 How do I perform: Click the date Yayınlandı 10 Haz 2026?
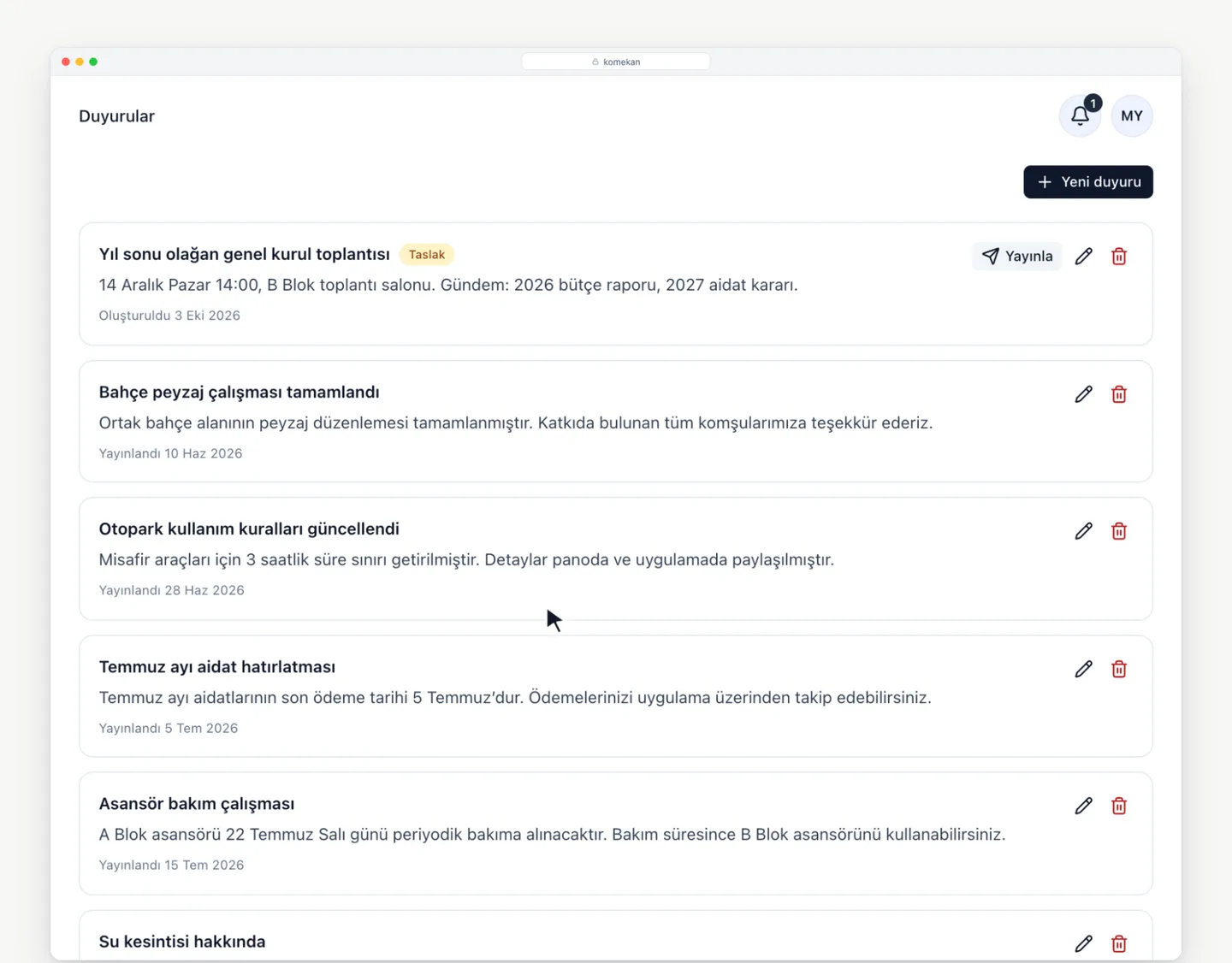[170, 453]
